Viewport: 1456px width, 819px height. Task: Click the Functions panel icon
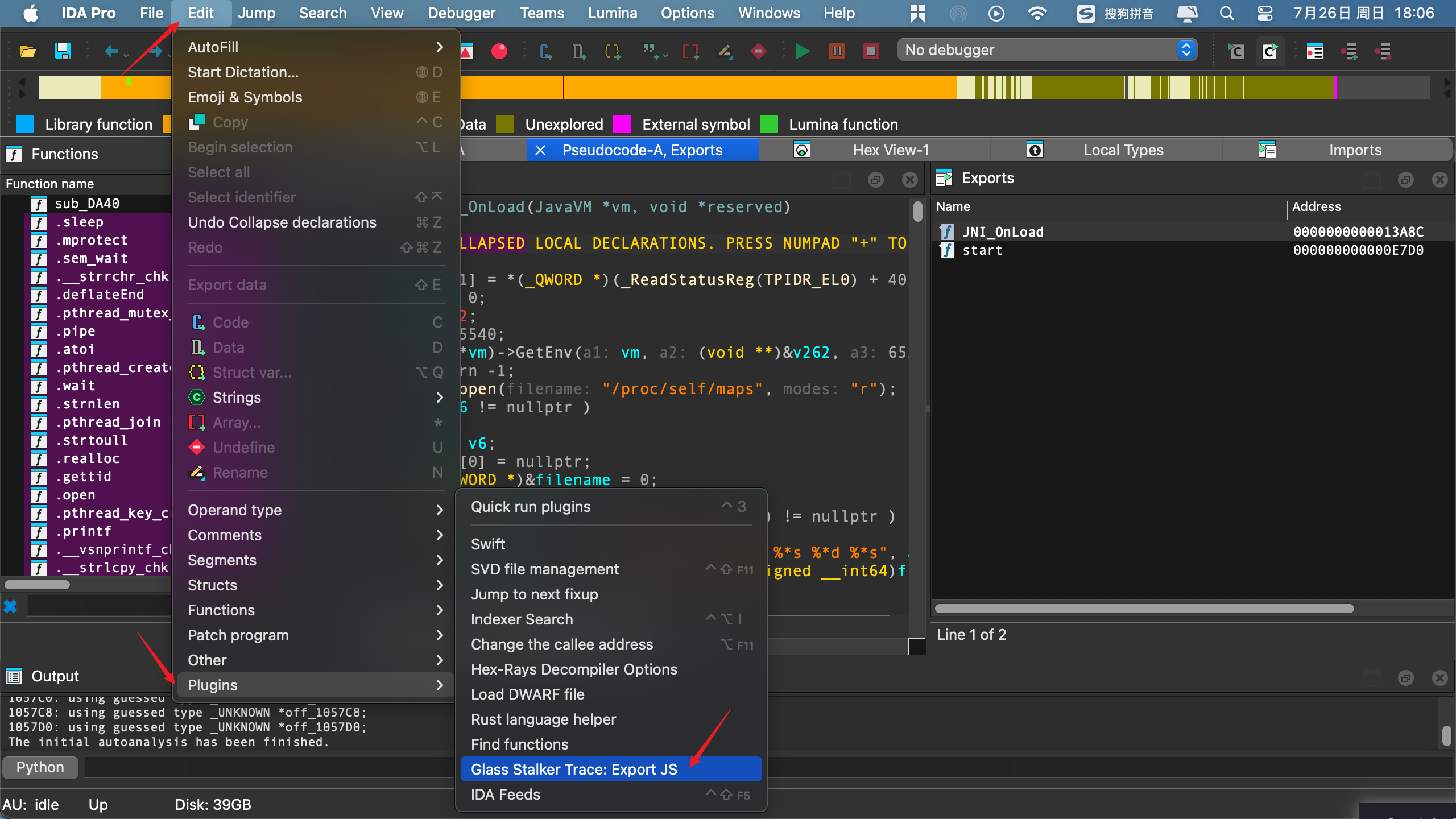(14, 154)
